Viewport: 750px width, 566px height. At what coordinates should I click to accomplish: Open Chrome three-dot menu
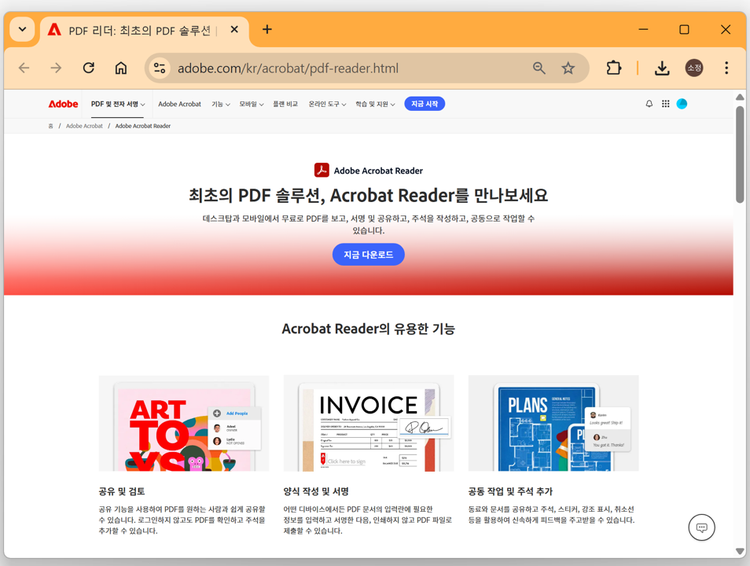pyautogui.click(x=726, y=68)
